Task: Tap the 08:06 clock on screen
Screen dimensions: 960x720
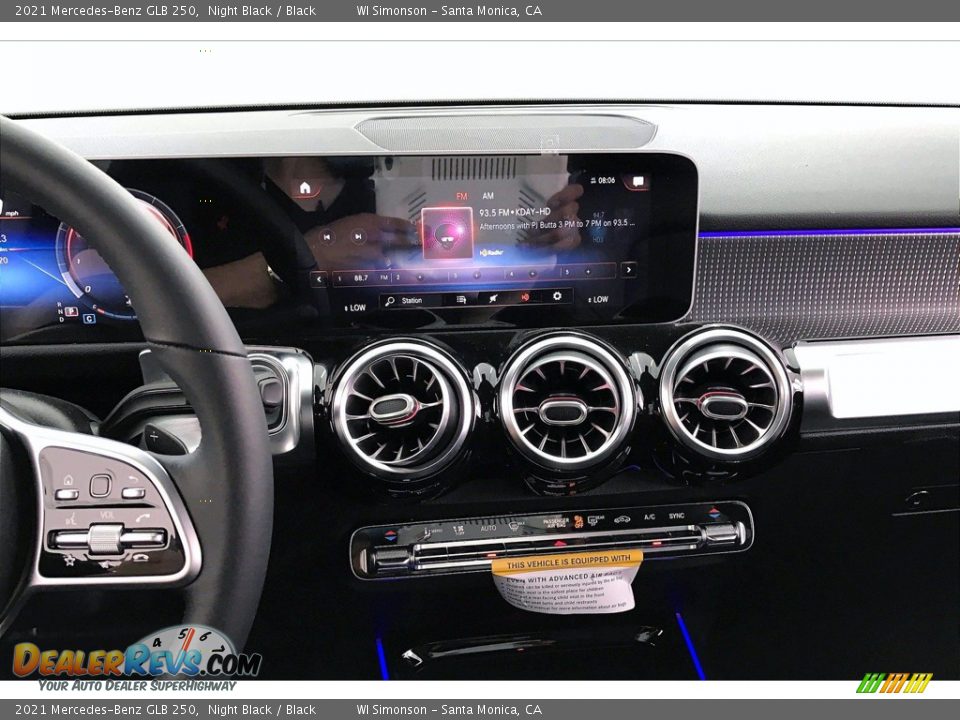Action: [x=606, y=180]
